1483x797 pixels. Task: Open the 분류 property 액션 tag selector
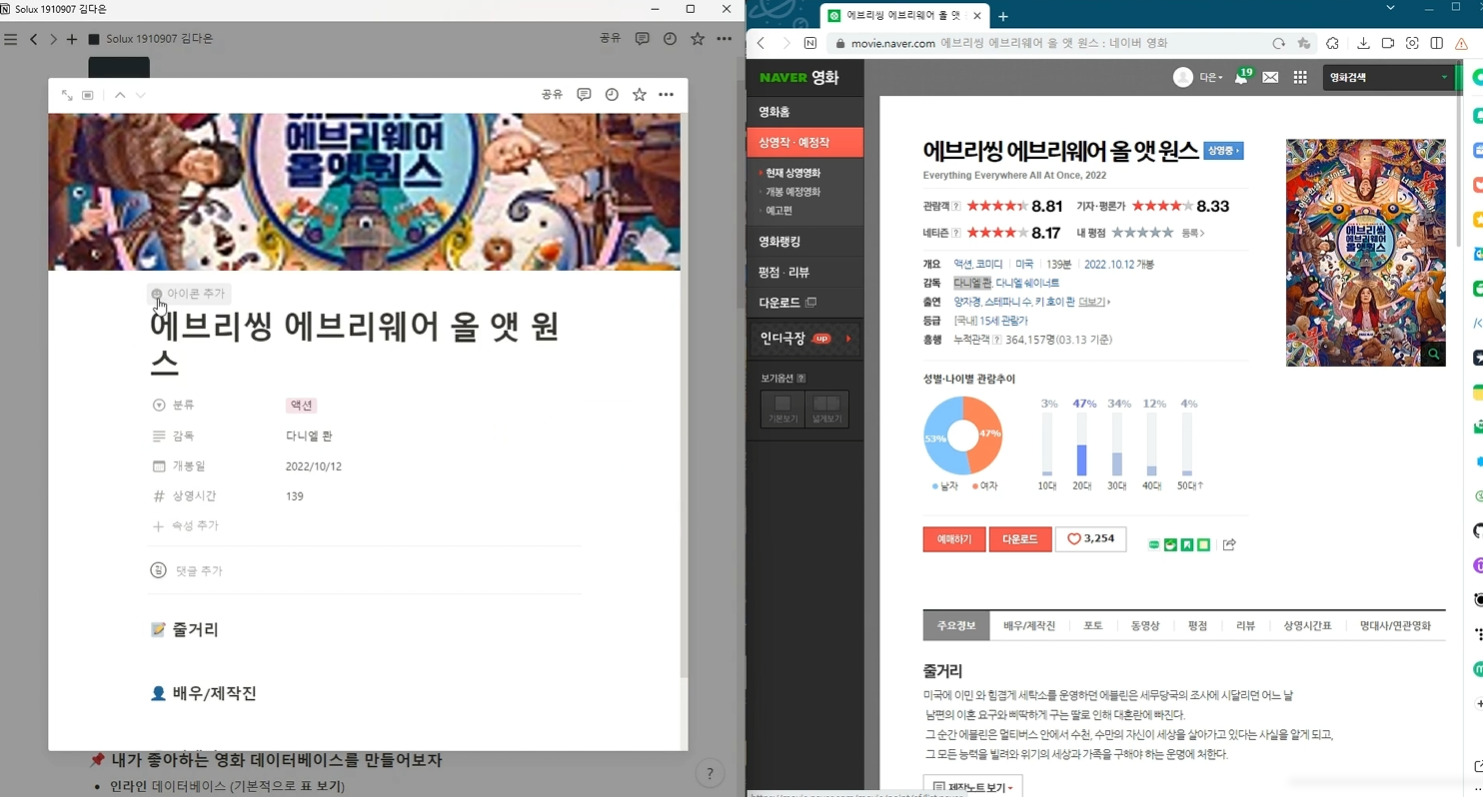point(301,405)
